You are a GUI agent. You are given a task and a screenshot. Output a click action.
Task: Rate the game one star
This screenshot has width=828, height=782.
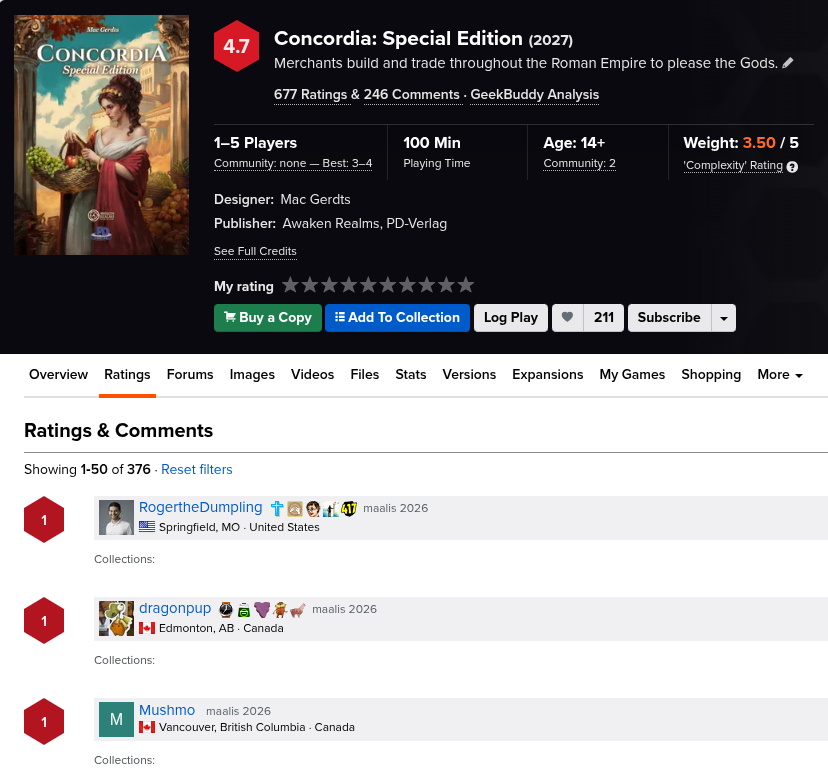[291, 285]
